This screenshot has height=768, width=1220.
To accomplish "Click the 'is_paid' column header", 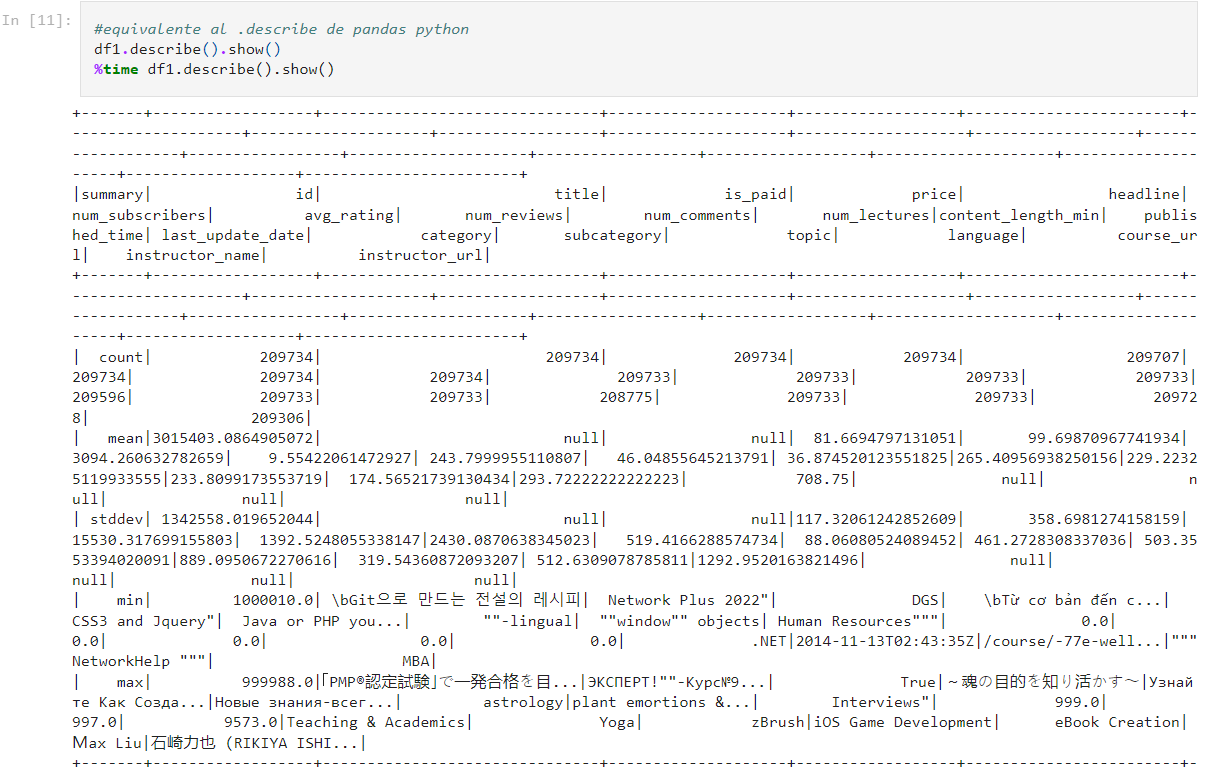I will pos(755,195).
